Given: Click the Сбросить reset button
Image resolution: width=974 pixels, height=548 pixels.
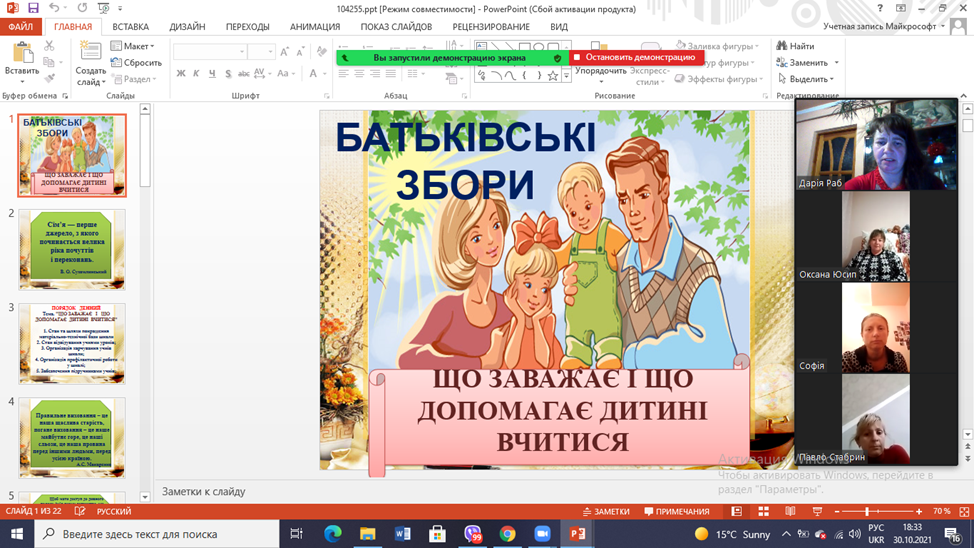Looking at the screenshot, I should 136,63.
